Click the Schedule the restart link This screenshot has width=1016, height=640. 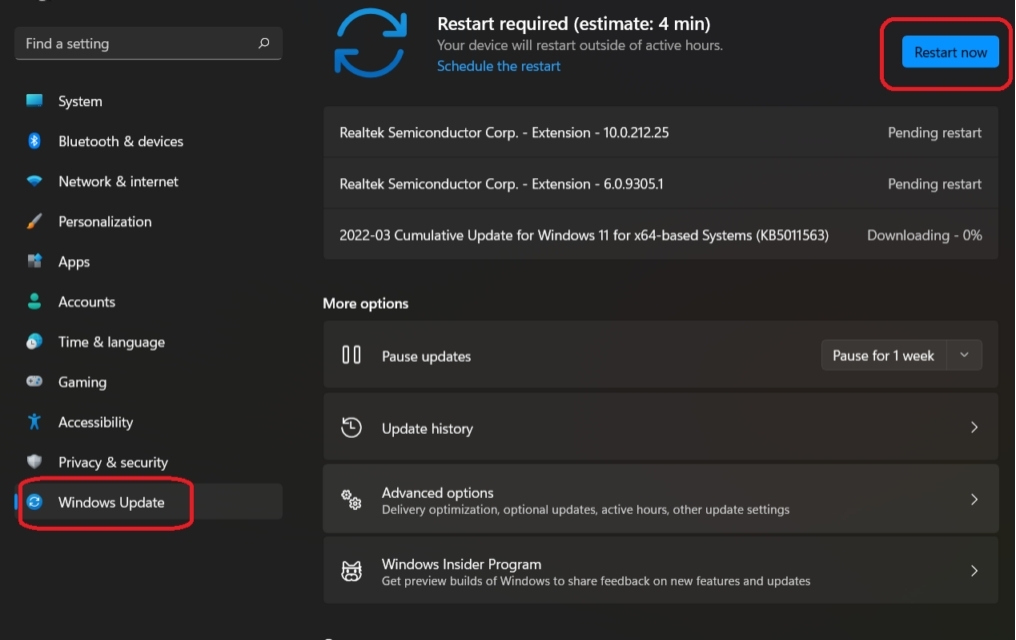pos(499,66)
